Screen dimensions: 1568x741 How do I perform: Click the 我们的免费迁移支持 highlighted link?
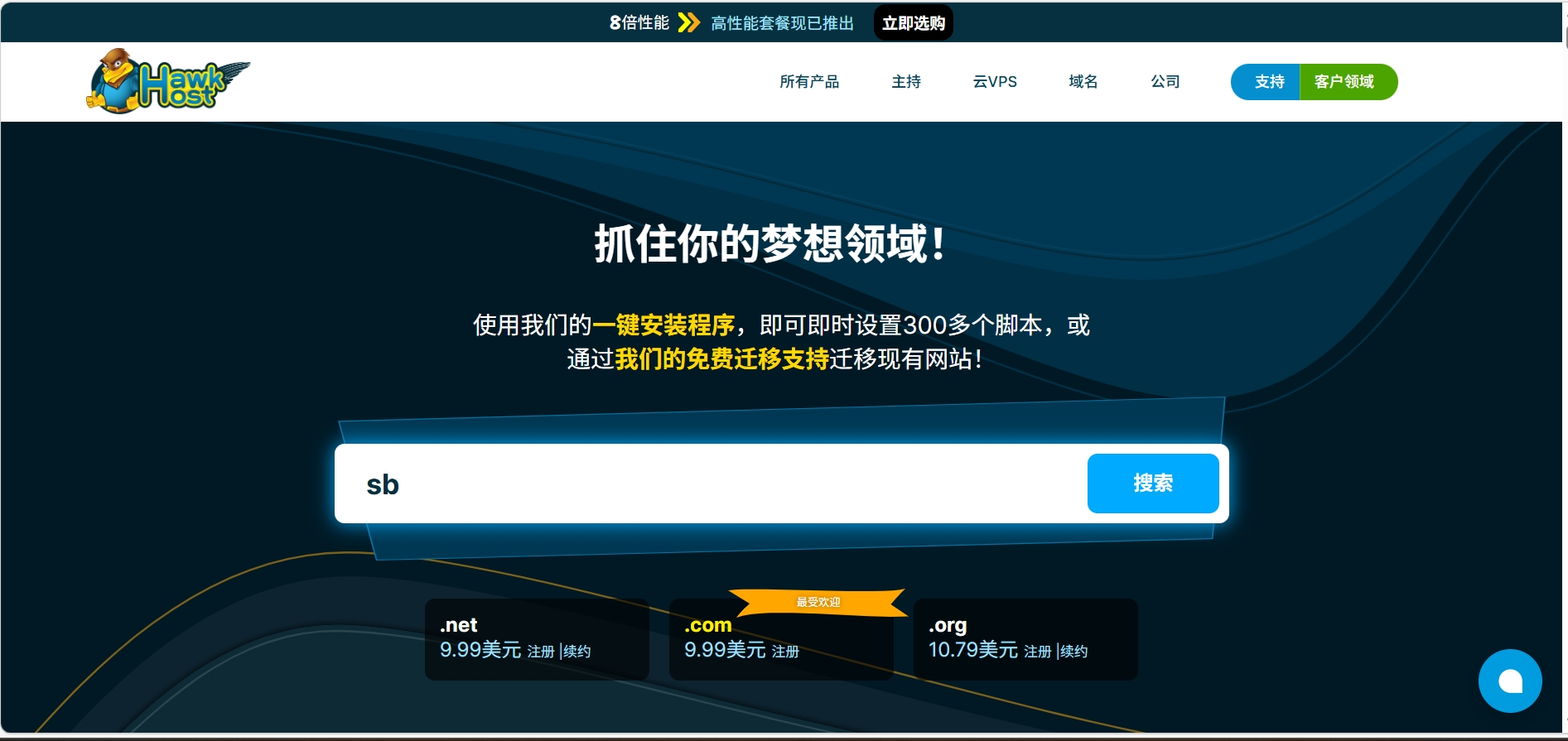tap(721, 359)
